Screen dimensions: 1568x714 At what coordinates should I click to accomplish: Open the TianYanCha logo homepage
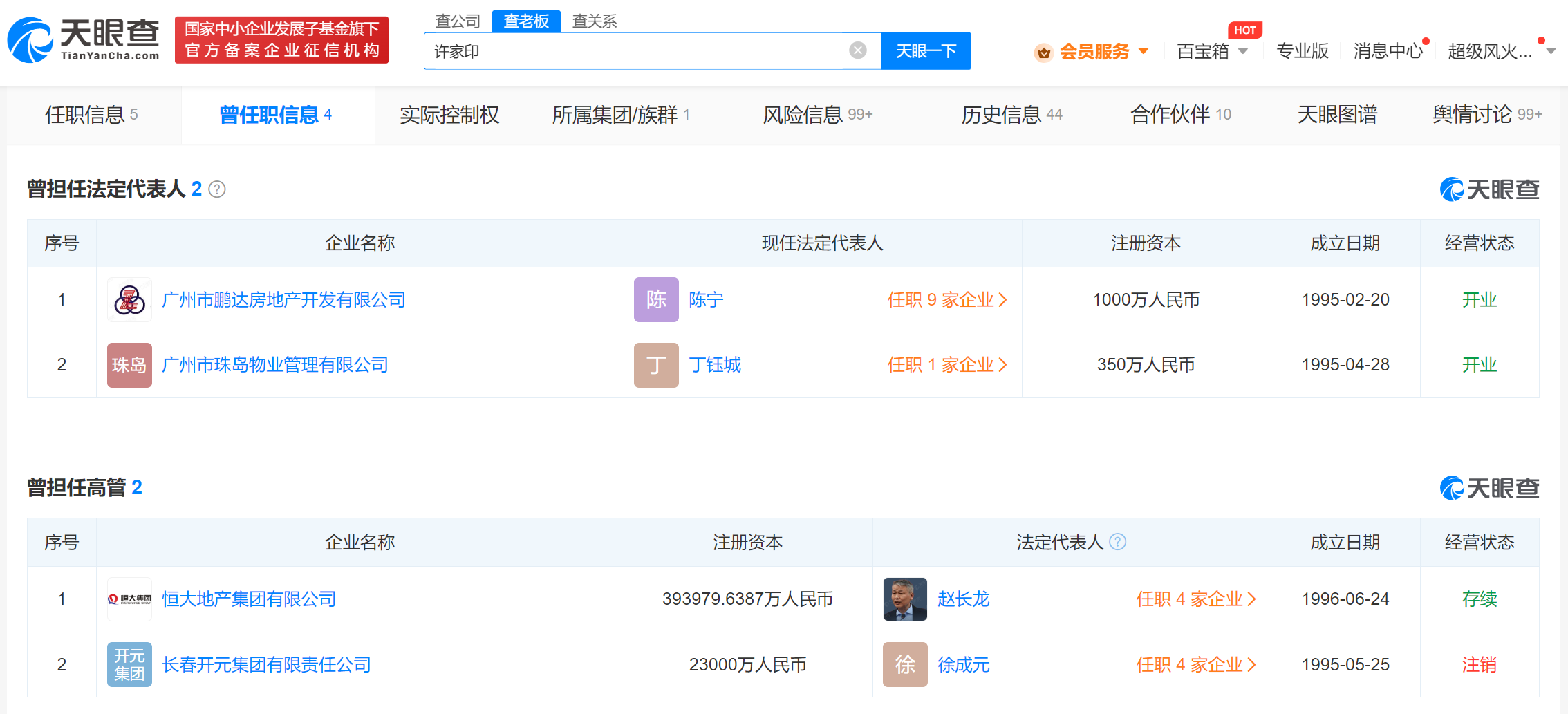(x=84, y=39)
